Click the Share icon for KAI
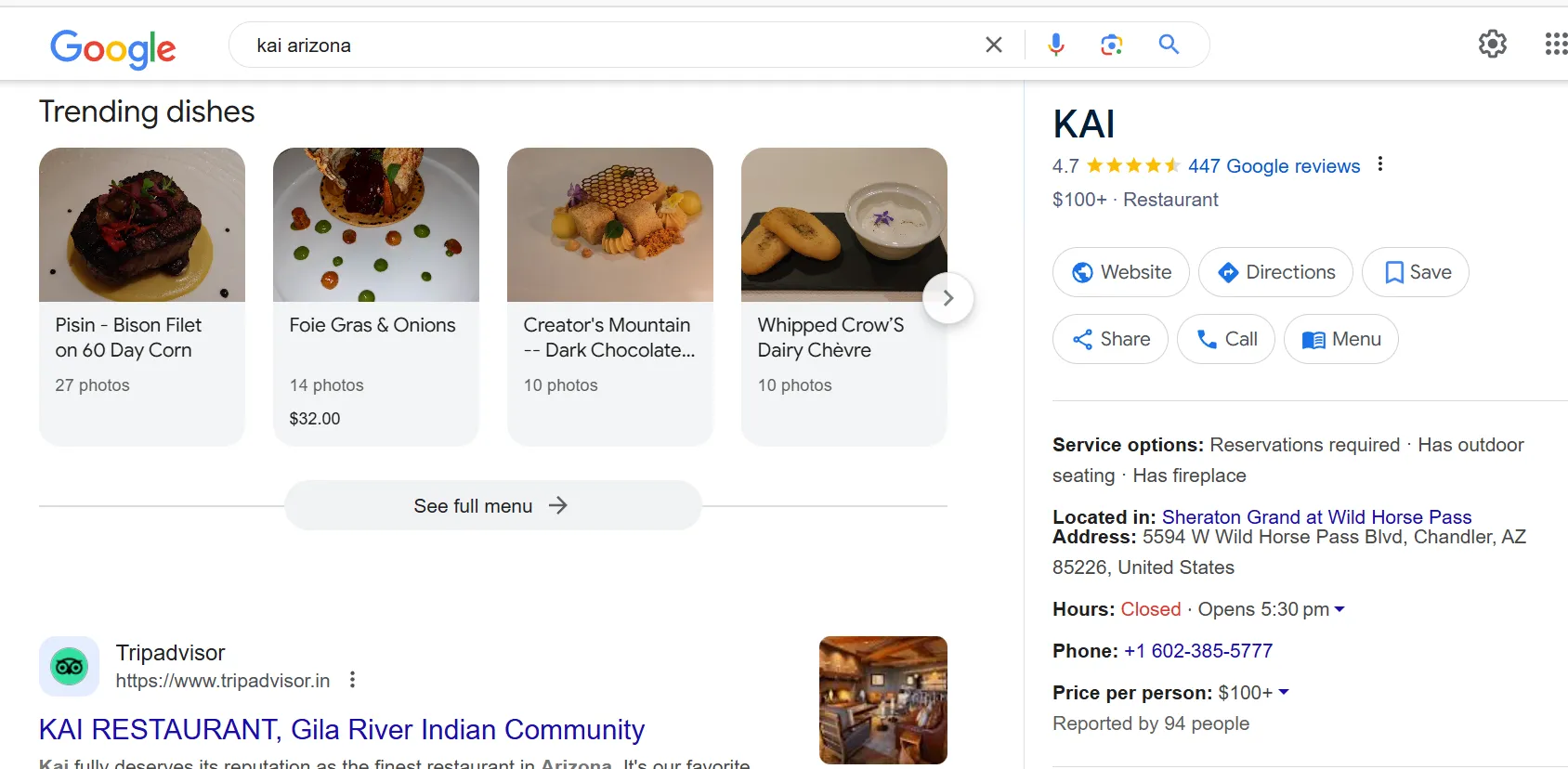Image resolution: width=1568 pixels, height=769 pixels. (1083, 339)
